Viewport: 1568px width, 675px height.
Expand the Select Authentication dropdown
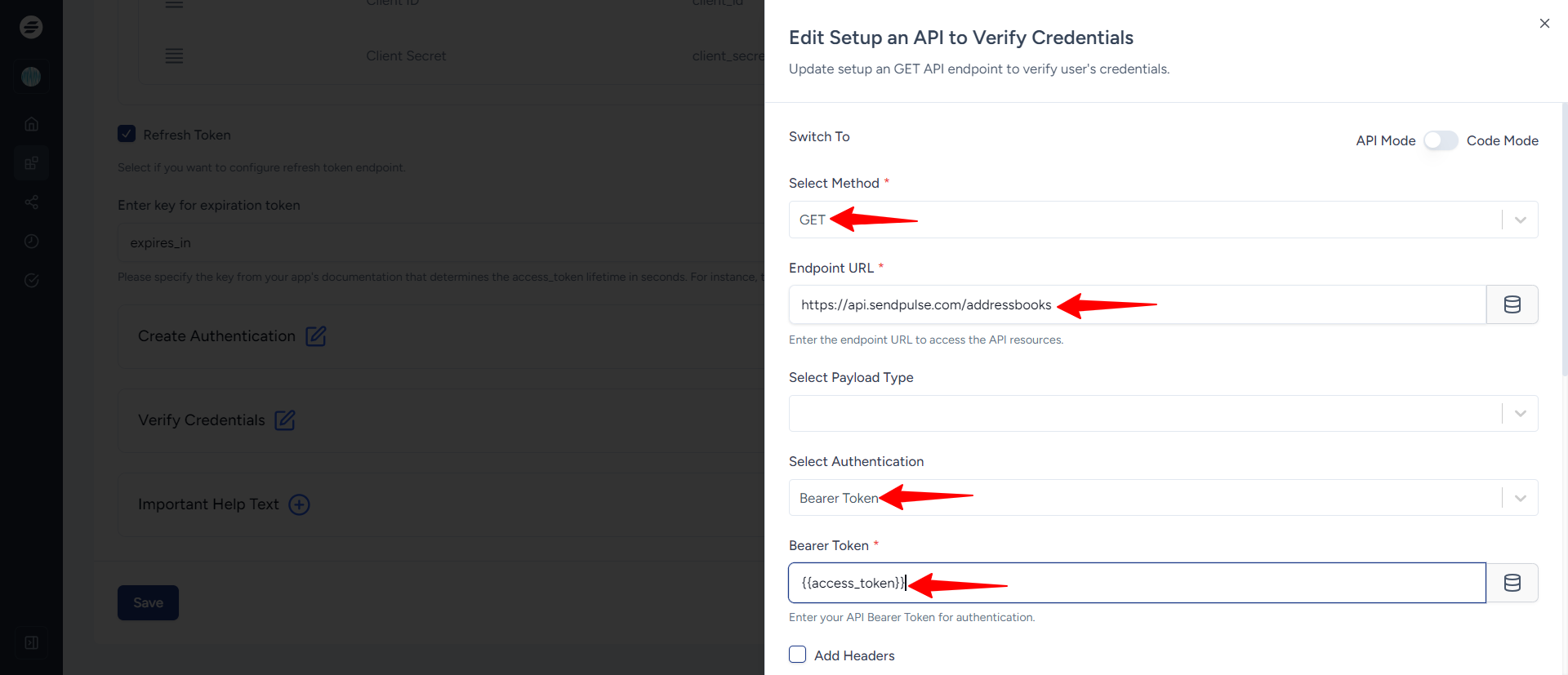[x=1520, y=498]
